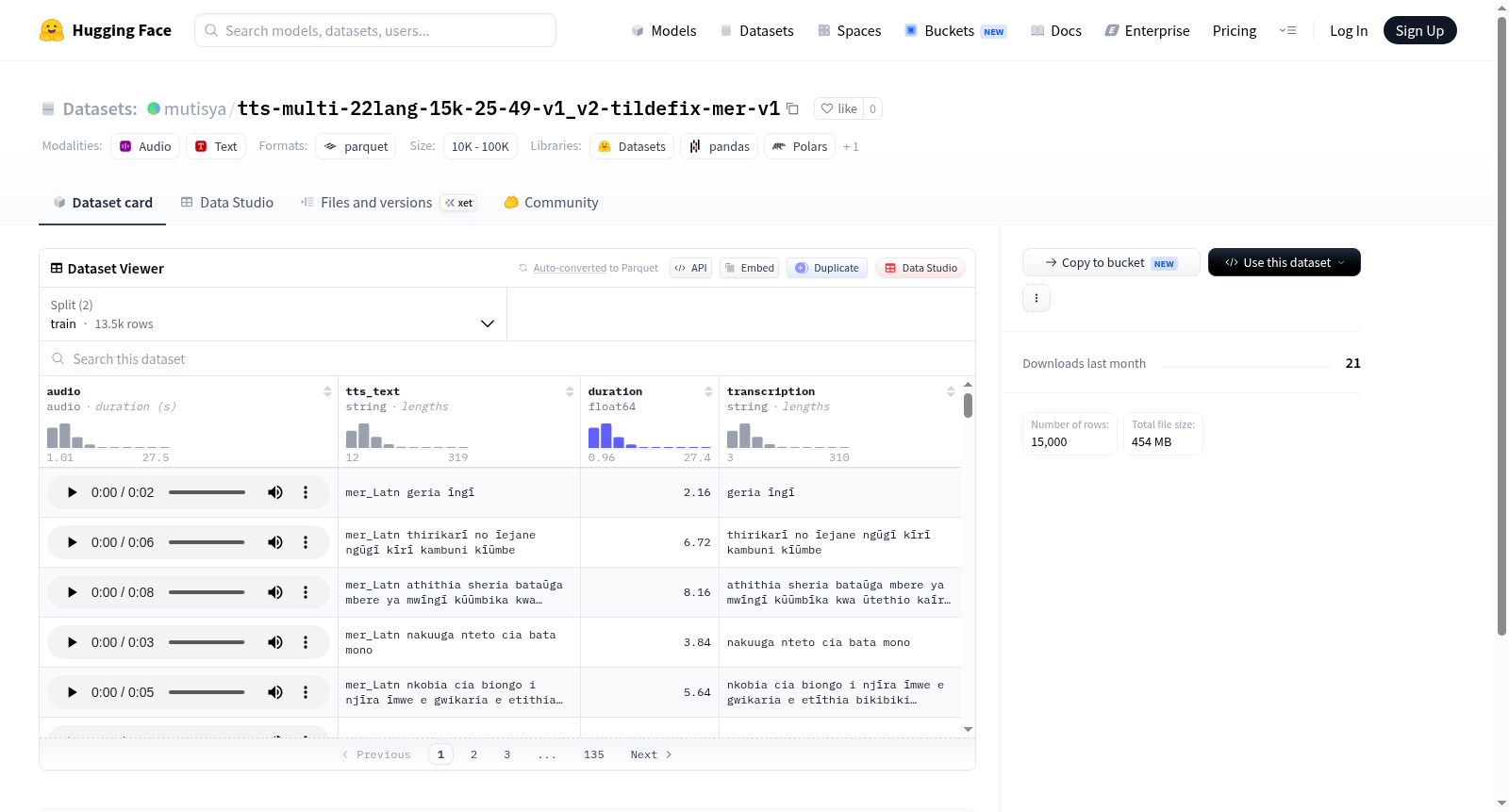The width and height of the screenshot is (1509, 812).
Task: Click the Hugging Face logo
Action: [105, 30]
